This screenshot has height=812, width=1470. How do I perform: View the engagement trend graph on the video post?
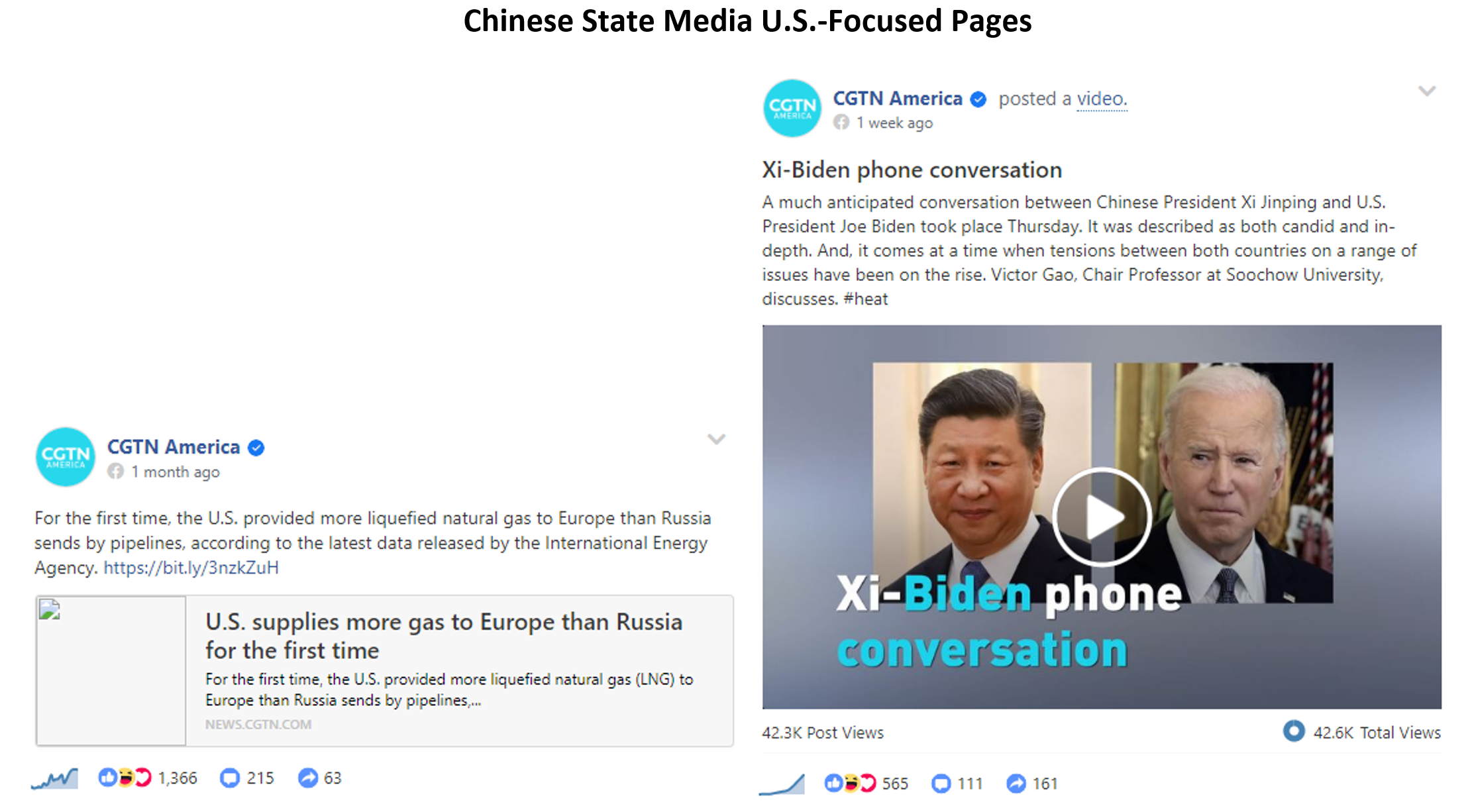point(782,784)
